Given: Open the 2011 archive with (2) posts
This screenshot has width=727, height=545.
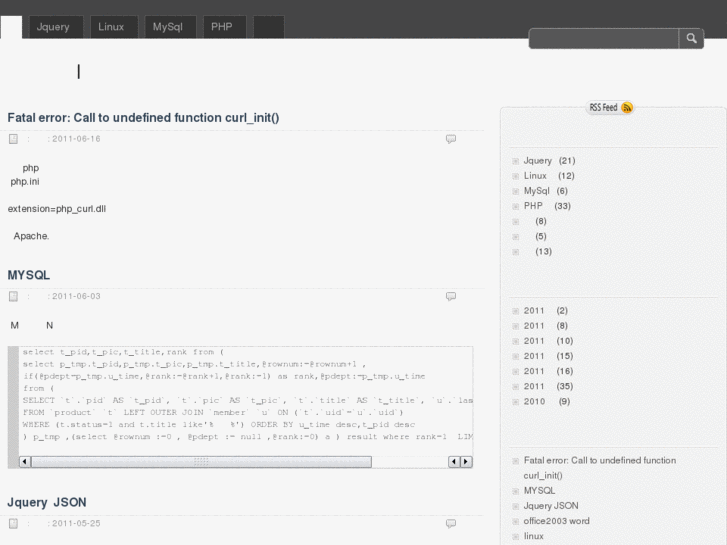Looking at the screenshot, I should pyautogui.click(x=546, y=311).
